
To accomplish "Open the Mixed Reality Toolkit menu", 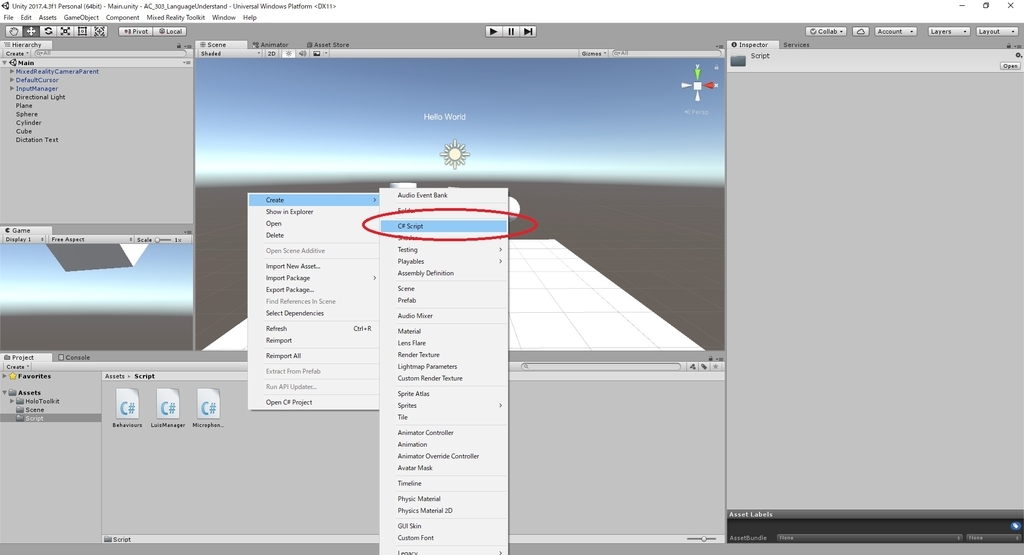I will point(176,18).
